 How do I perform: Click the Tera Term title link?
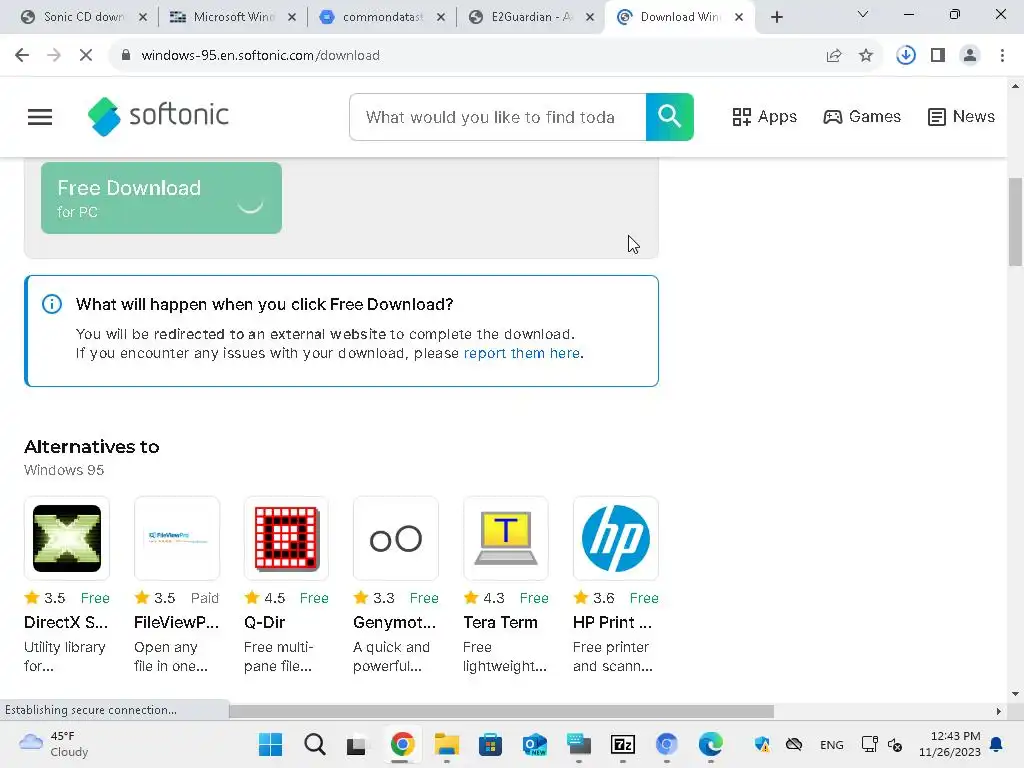click(x=500, y=622)
